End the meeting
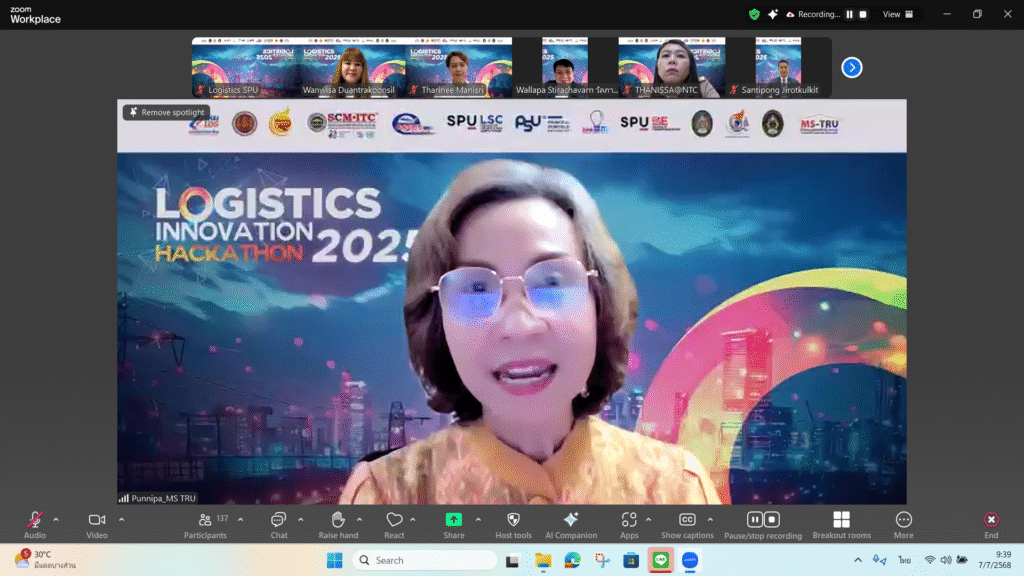Screen dimensions: 1024x576 (991, 525)
